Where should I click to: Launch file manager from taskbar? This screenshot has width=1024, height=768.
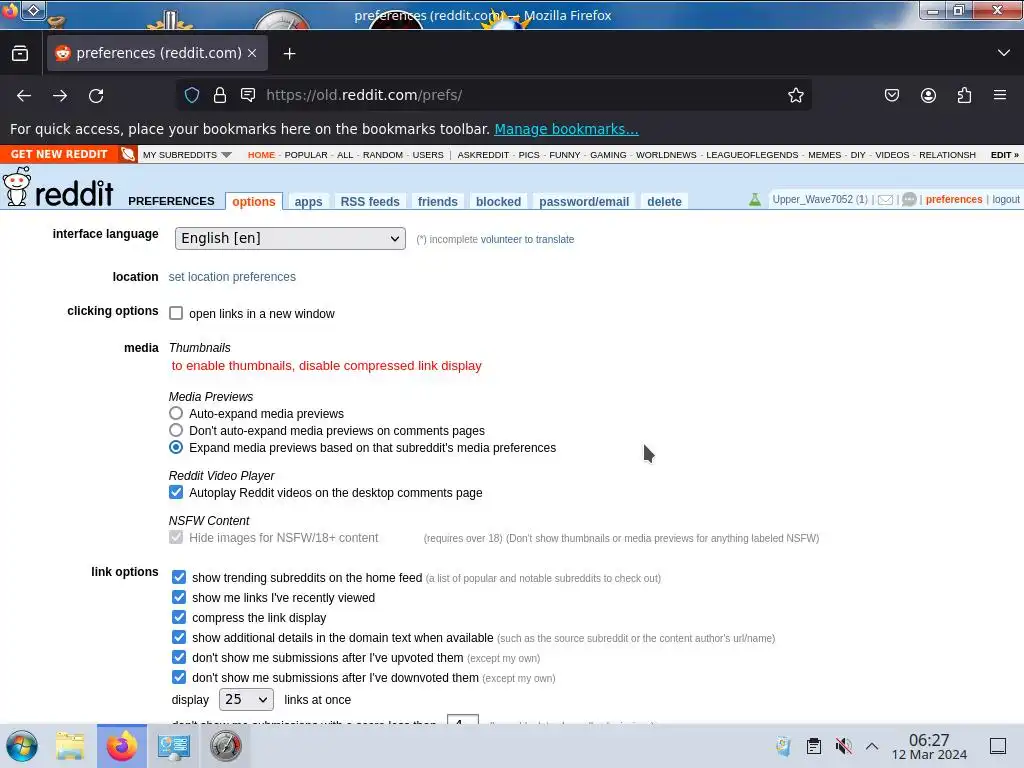(70, 746)
